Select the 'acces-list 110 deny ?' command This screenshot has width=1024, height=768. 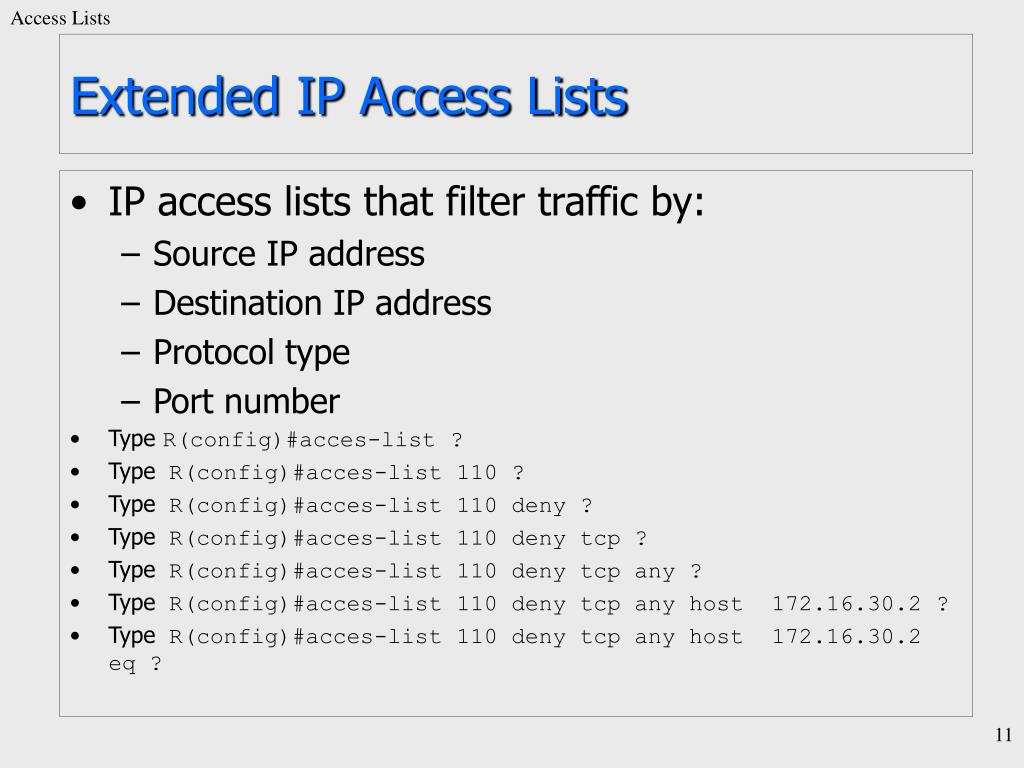[350, 505]
